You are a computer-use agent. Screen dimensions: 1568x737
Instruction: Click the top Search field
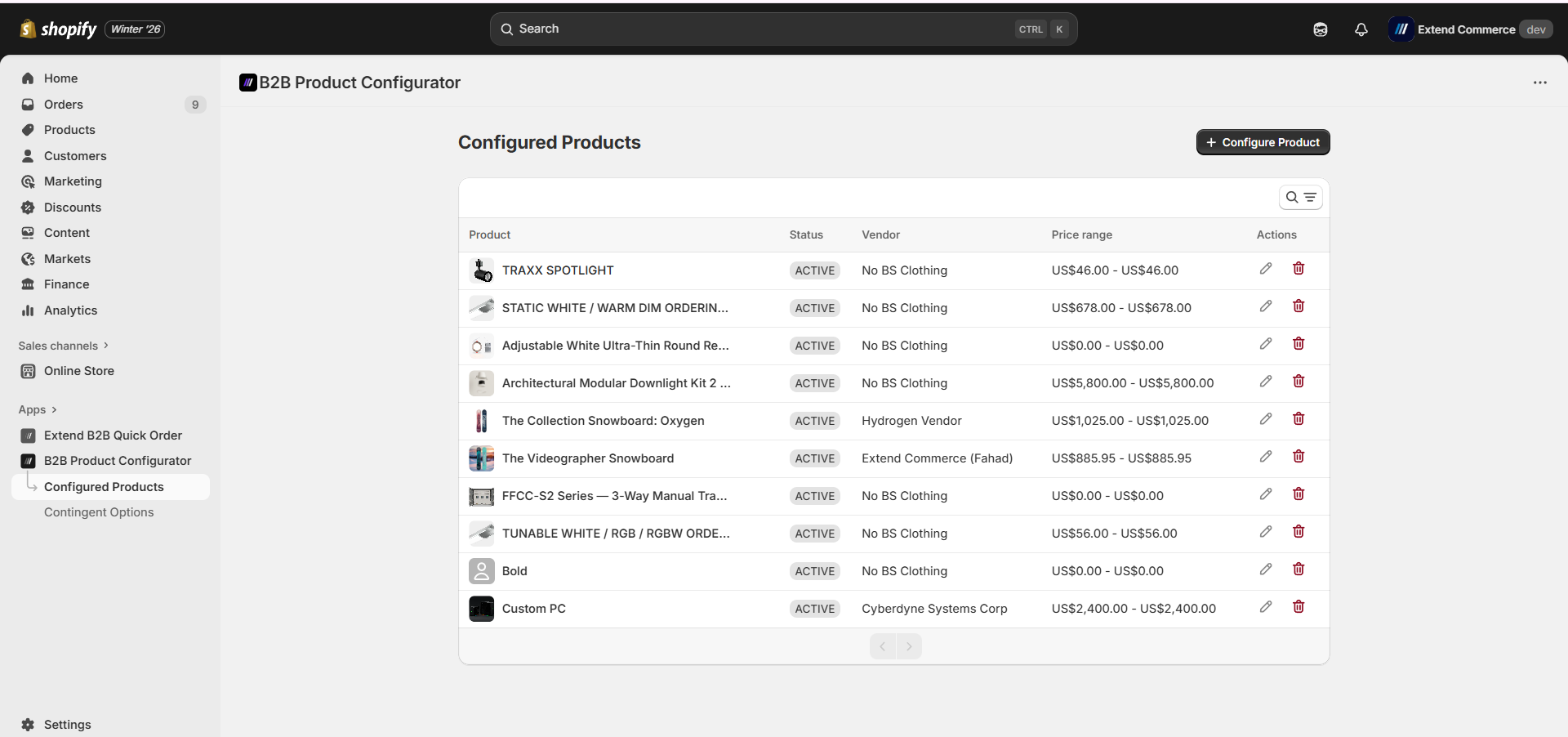click(784, 29)
